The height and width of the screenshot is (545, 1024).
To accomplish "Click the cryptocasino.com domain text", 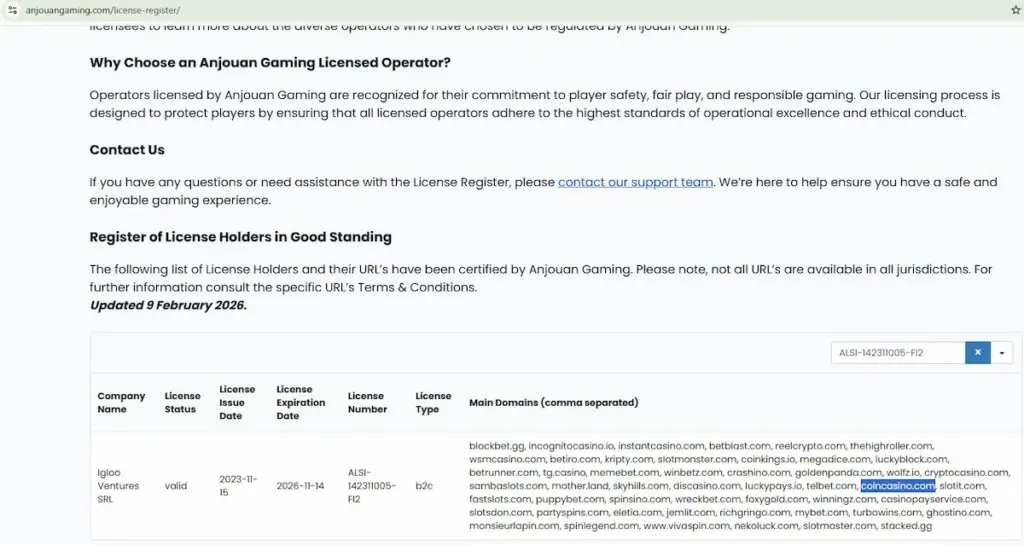I will pos(966,473).
